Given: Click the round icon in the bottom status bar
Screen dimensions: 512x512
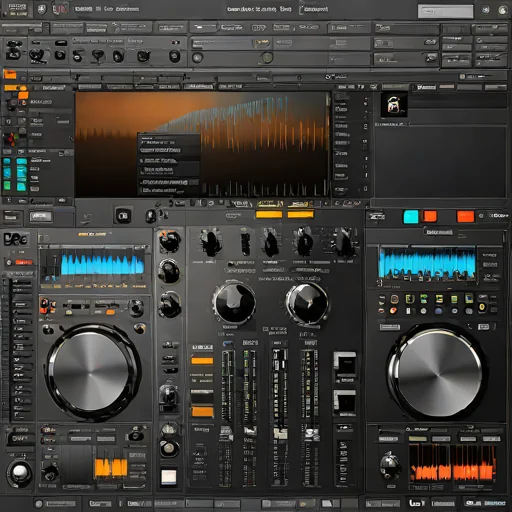Looking at the screenshot, I should (39, 503).
